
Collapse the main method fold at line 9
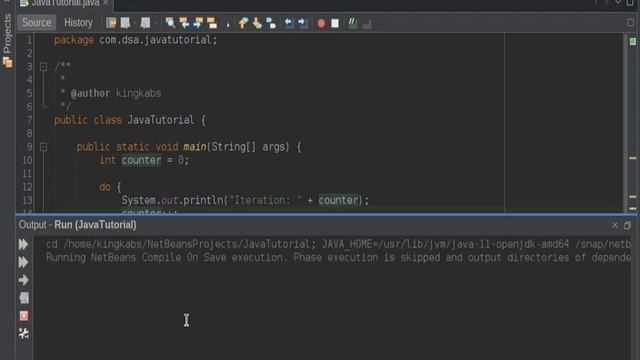(43, 147)
